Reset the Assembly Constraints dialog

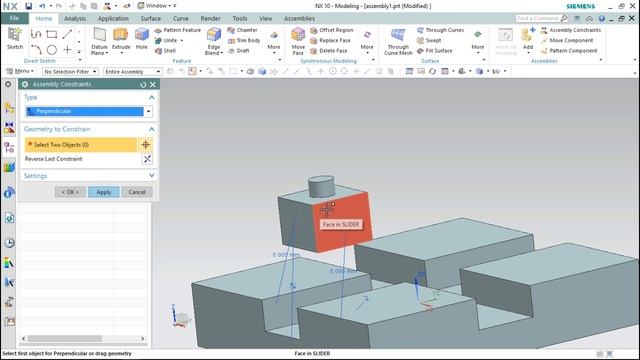(x=143, y=84)
